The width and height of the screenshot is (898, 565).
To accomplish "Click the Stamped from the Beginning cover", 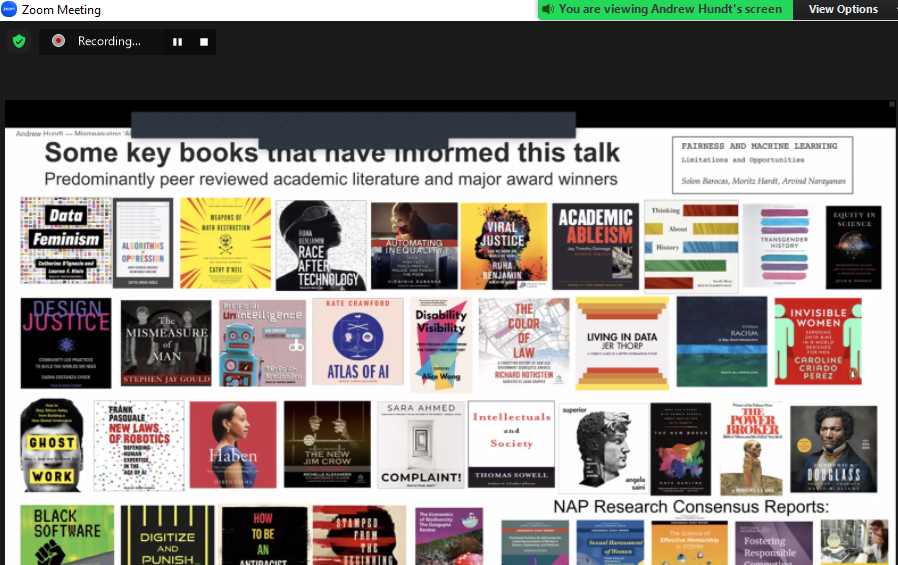I will coord(359,535).
